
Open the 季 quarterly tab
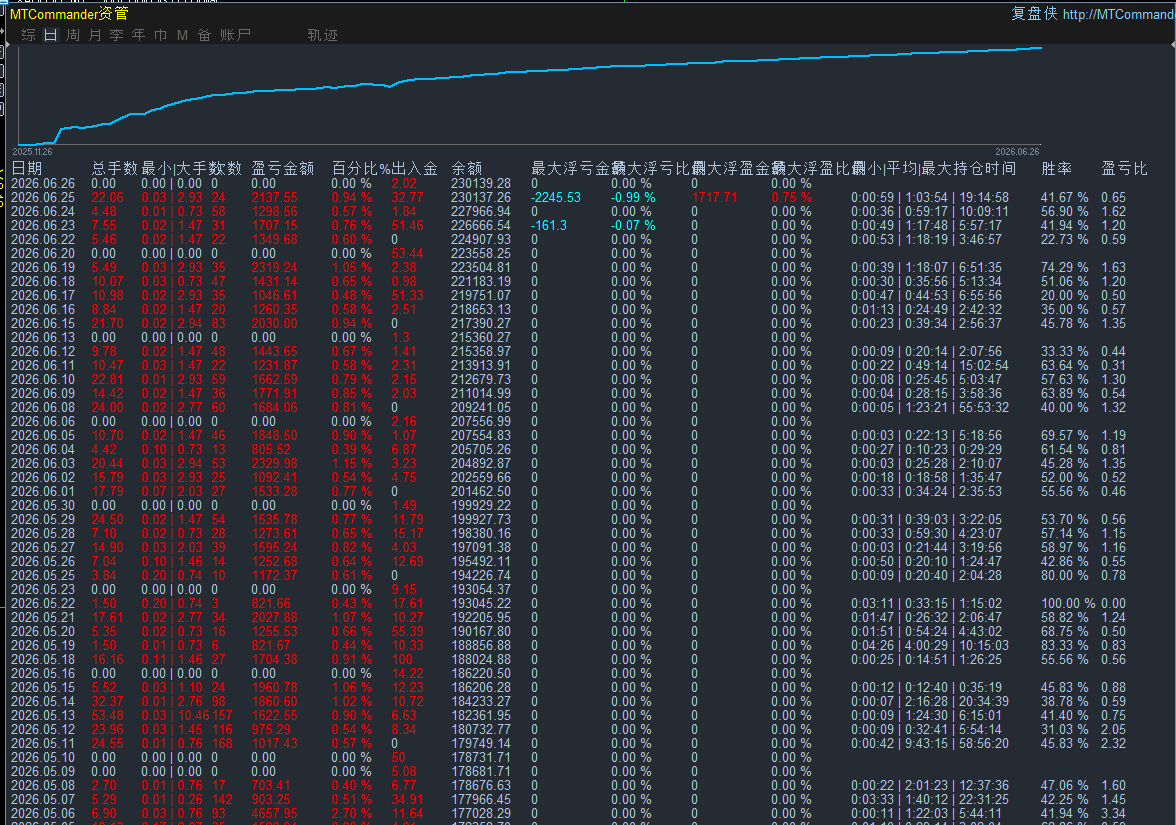[x=116, y=35]
